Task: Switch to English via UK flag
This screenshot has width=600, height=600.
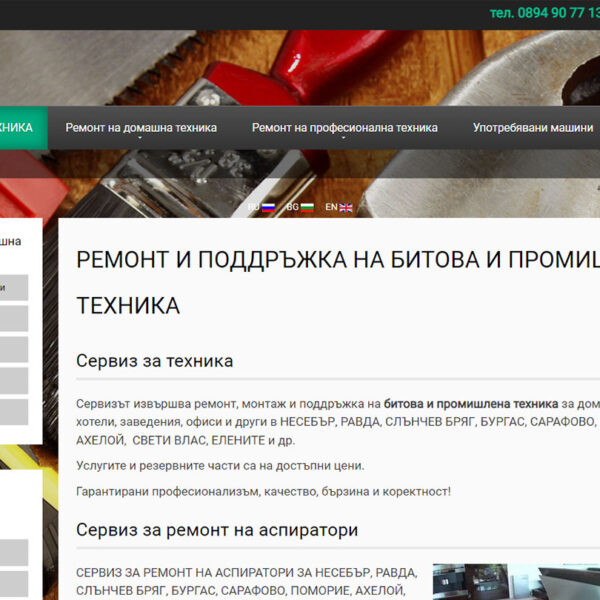Action: 346,207
